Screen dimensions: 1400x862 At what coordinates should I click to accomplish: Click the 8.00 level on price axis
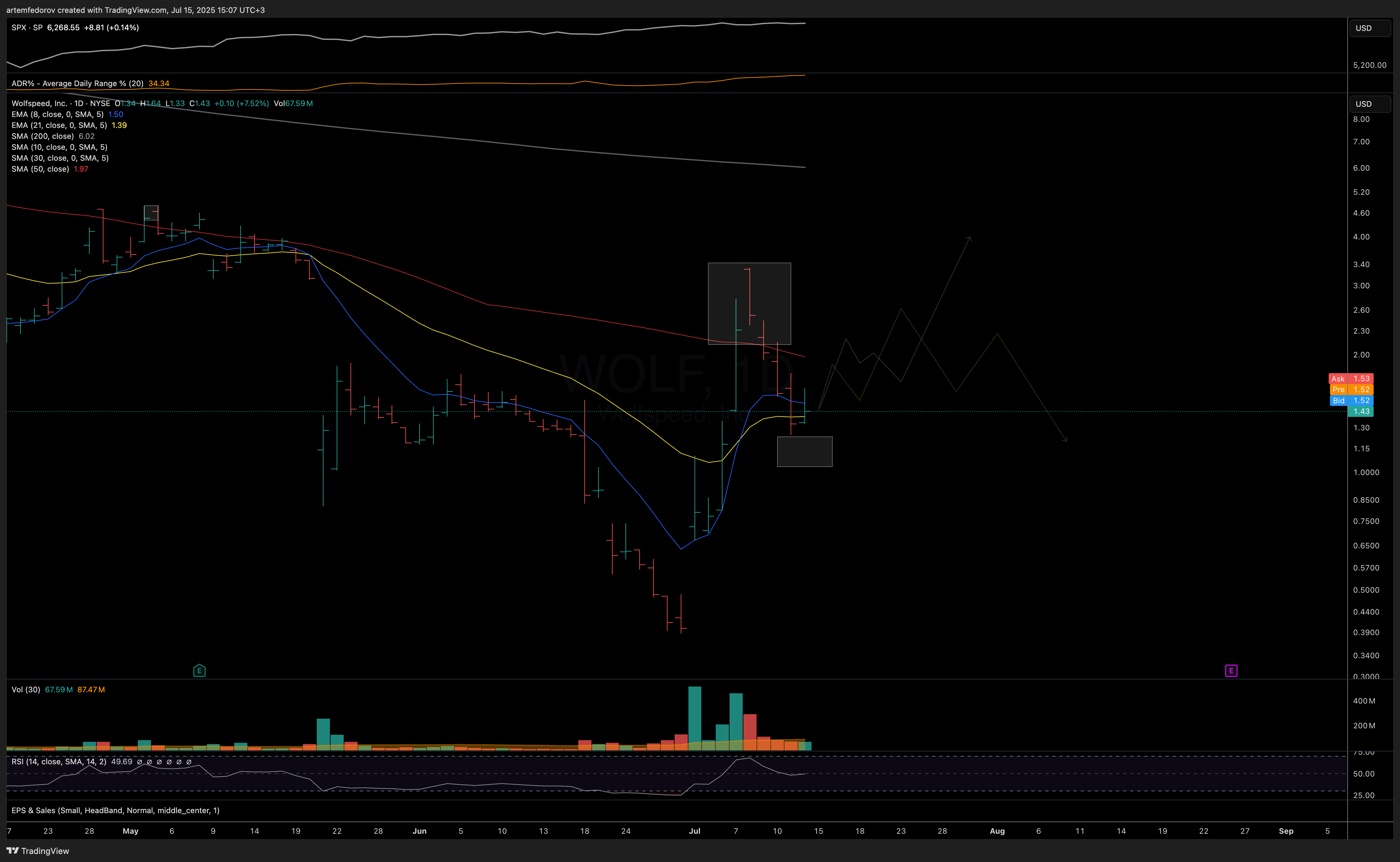1361,119
